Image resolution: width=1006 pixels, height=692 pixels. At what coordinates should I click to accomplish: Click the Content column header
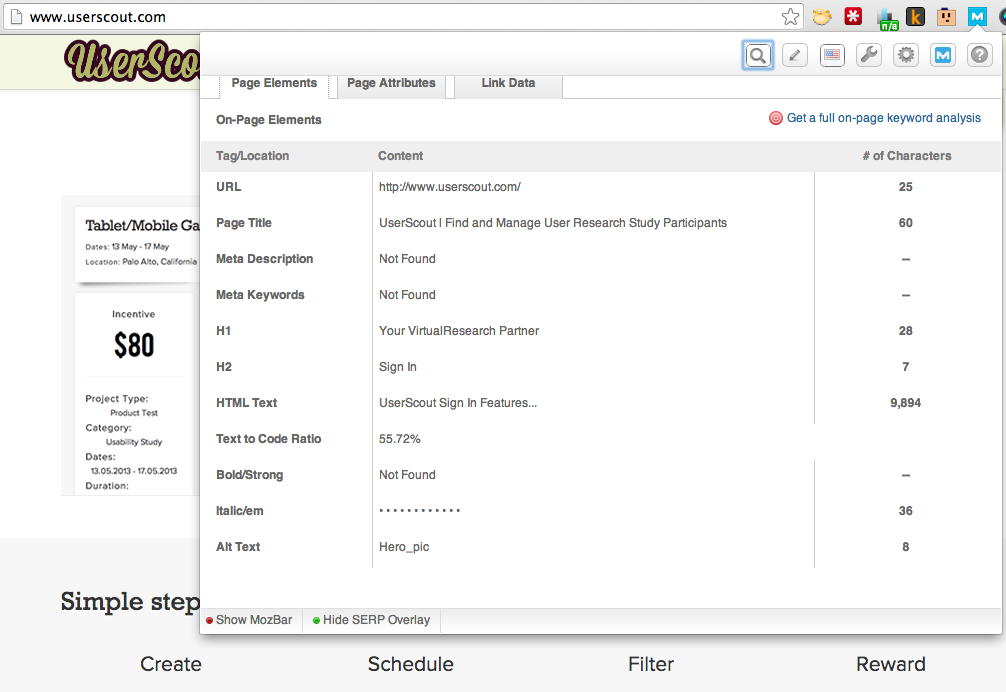click(x=400, y=156)
